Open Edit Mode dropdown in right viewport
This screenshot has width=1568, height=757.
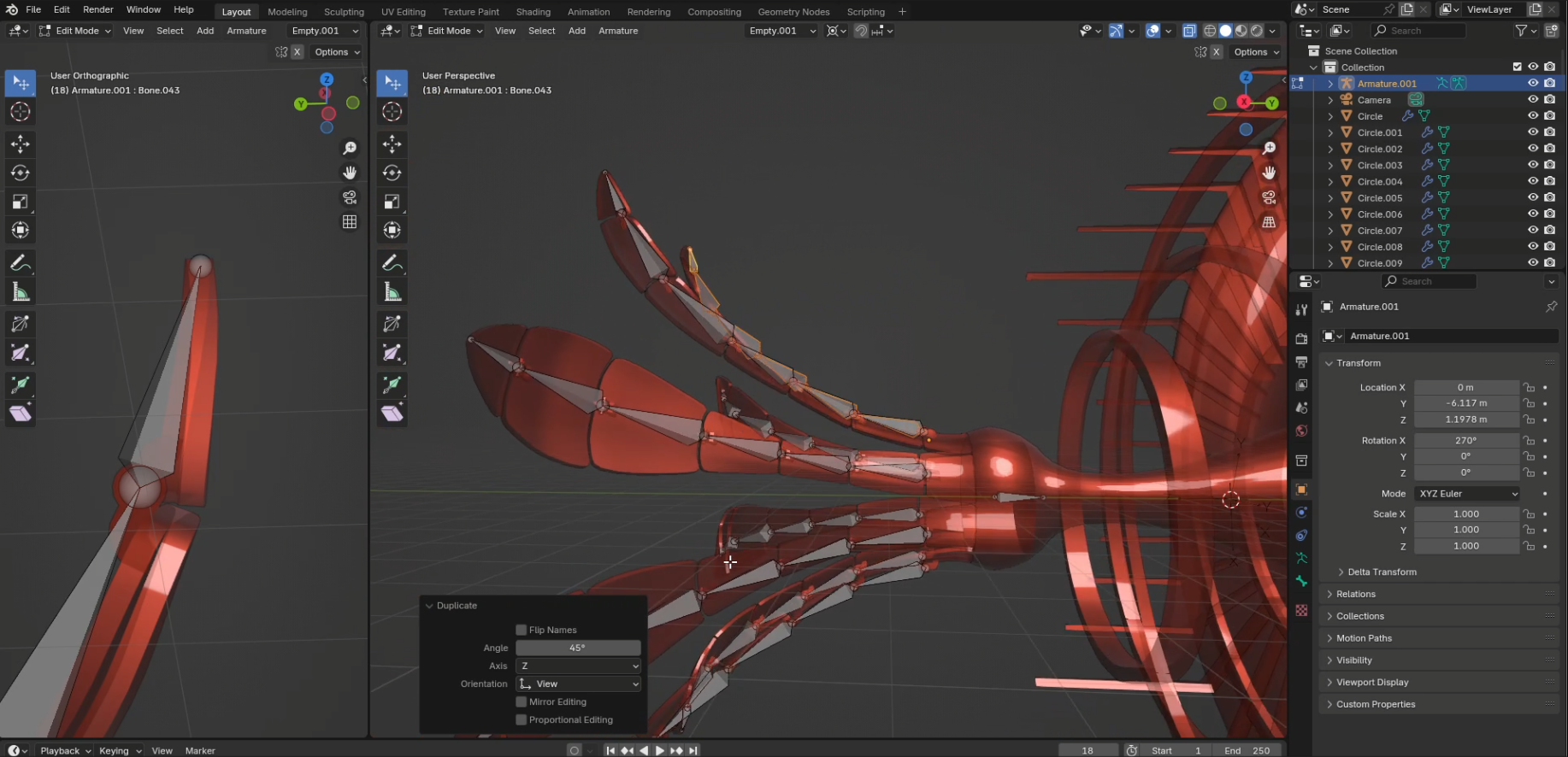pyautogui.click(x=447, y=31)
